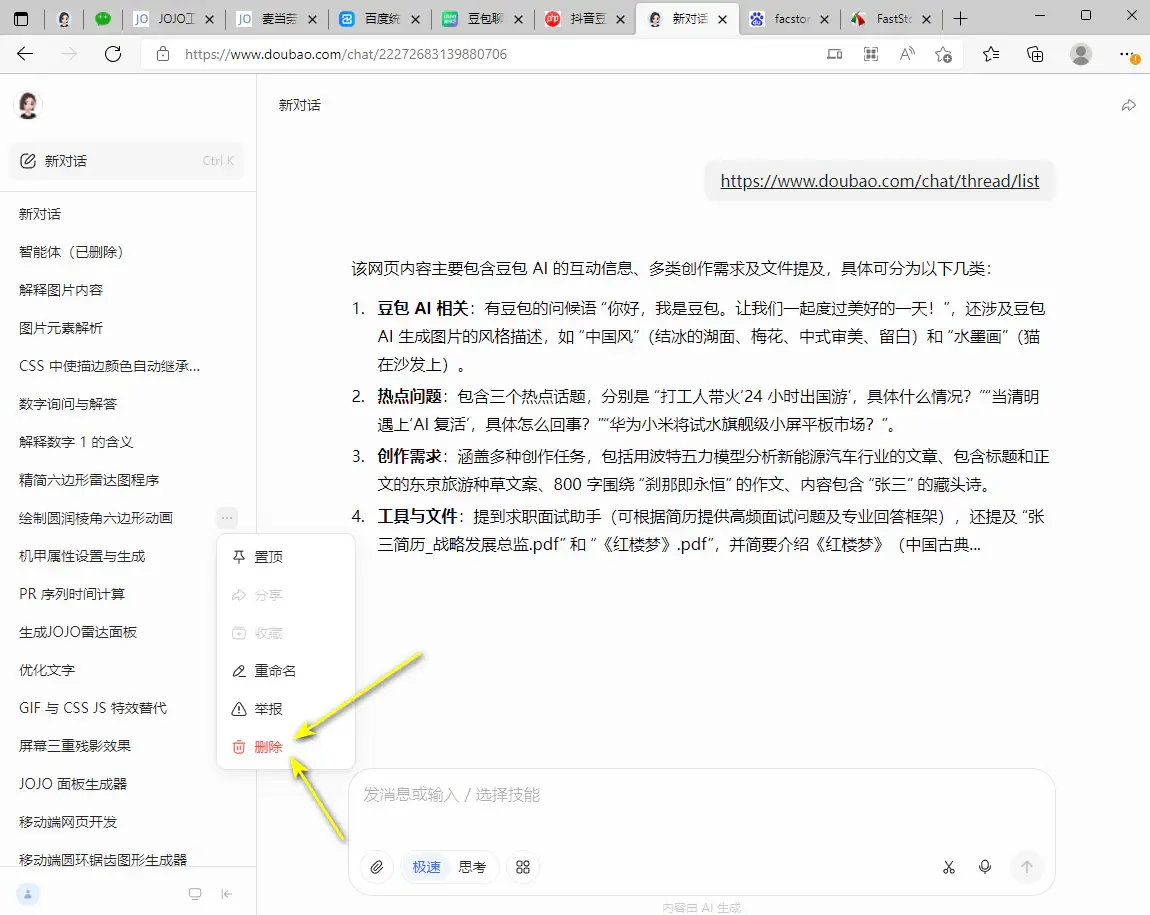The height and width of the screenshot is (915, 1150).
Task: Click the blue assistant icon at sidebar bottom
Action: click(x=28, y=893)
